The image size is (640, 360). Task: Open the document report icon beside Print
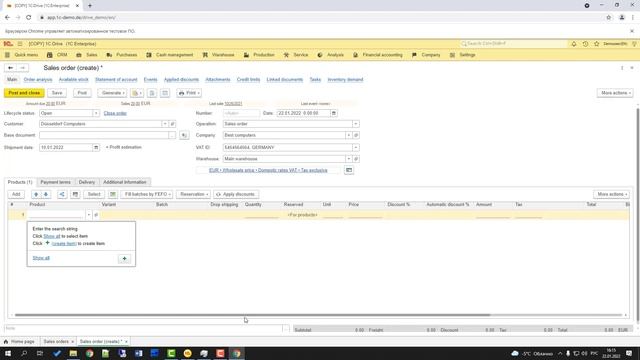[152, 93]
